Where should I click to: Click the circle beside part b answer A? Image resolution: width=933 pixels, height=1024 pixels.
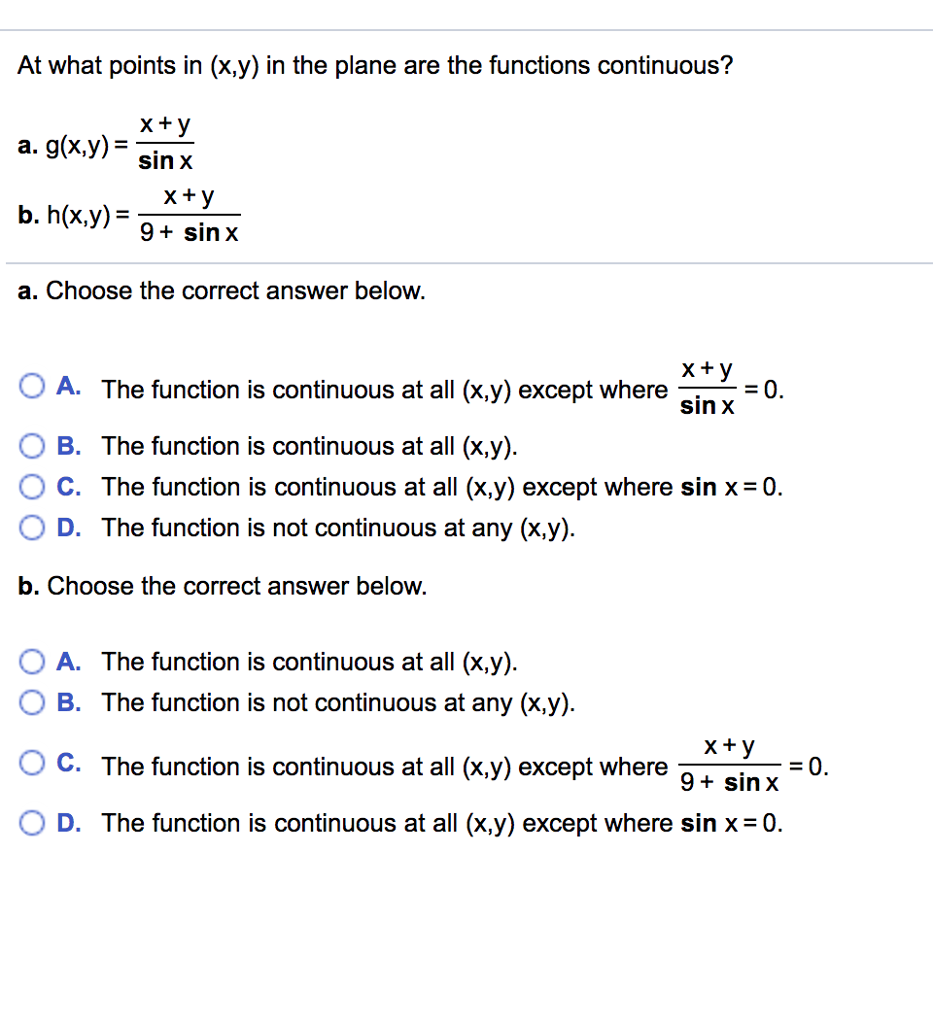[32, 661]
